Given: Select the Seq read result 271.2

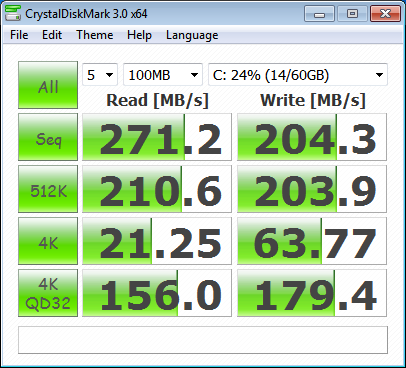Looking at the screenshot, I should pyautogui.click(x=157, y=137).
